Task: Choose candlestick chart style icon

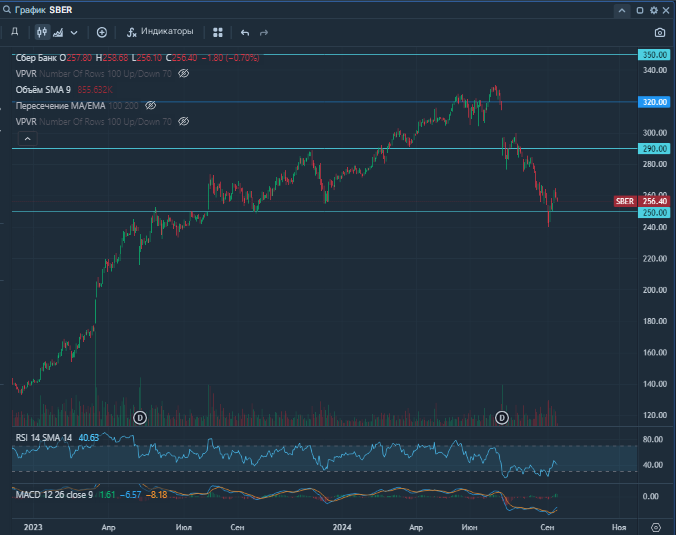Action: click(x=42, y=32)
